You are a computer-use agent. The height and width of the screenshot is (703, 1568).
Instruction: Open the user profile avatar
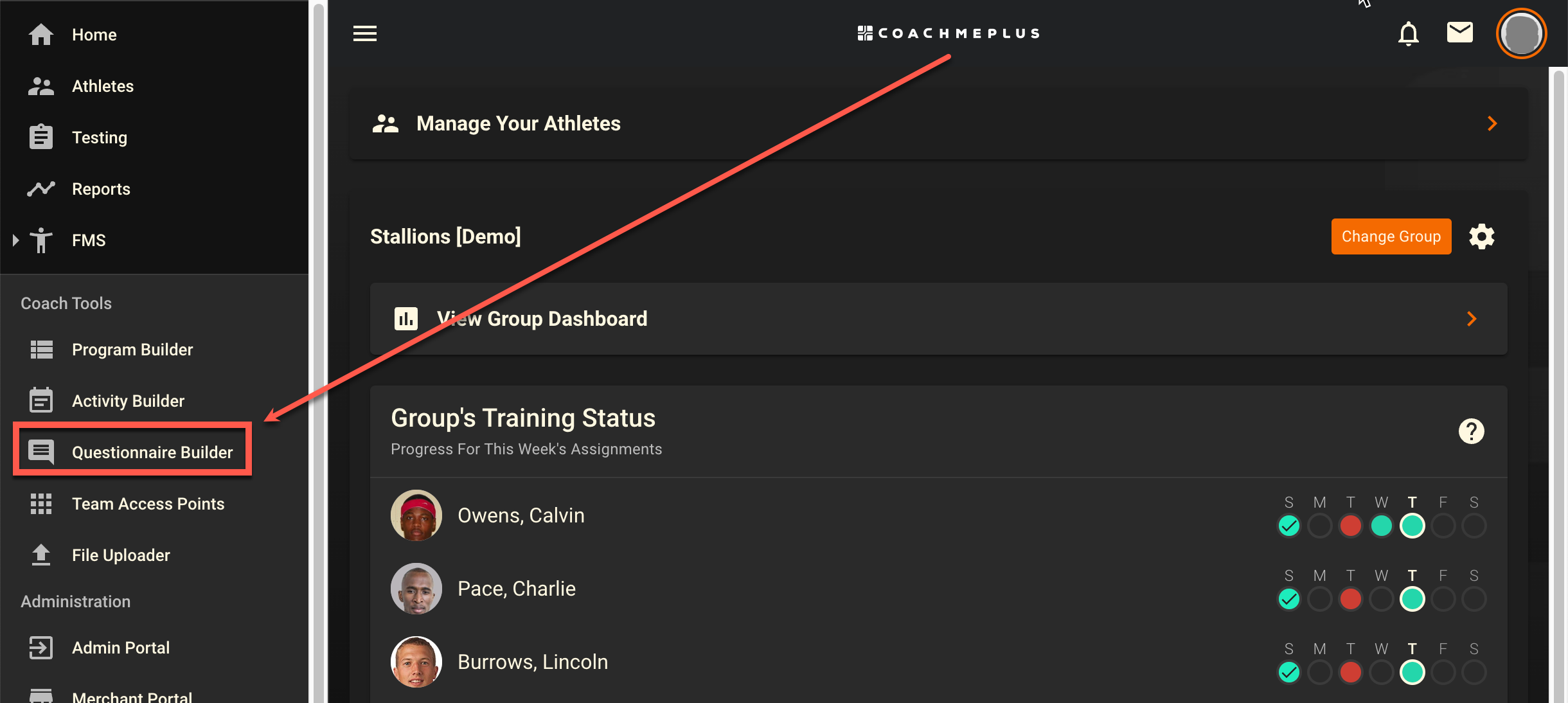coord(1521,33)
